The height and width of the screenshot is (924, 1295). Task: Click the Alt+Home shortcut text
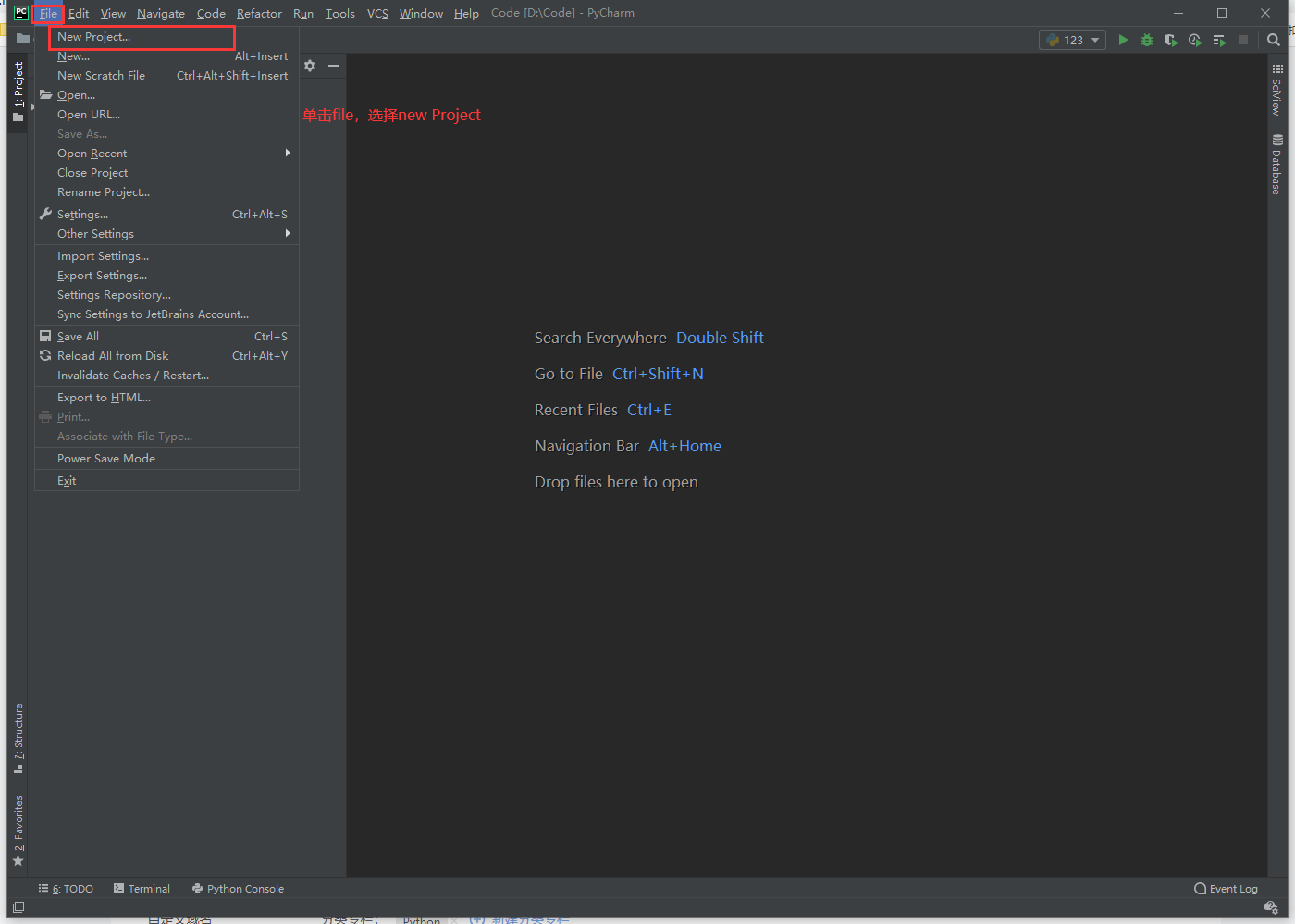684,446
